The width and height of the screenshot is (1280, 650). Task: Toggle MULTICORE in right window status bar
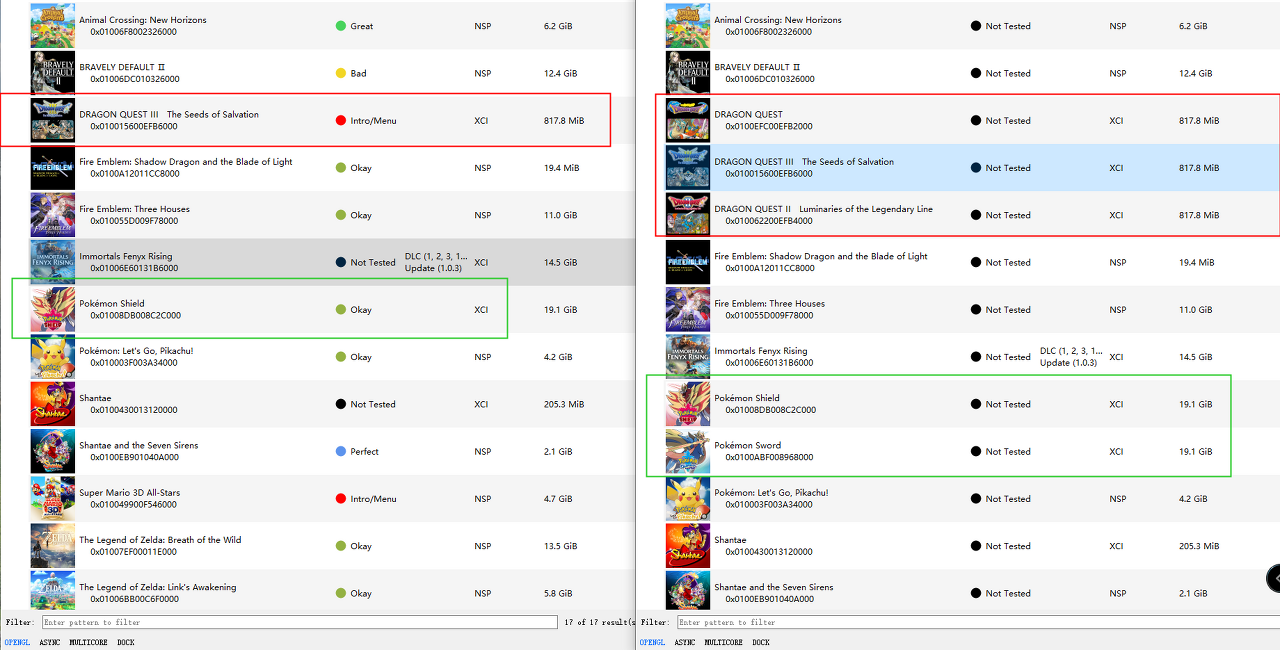click(723, 642)
